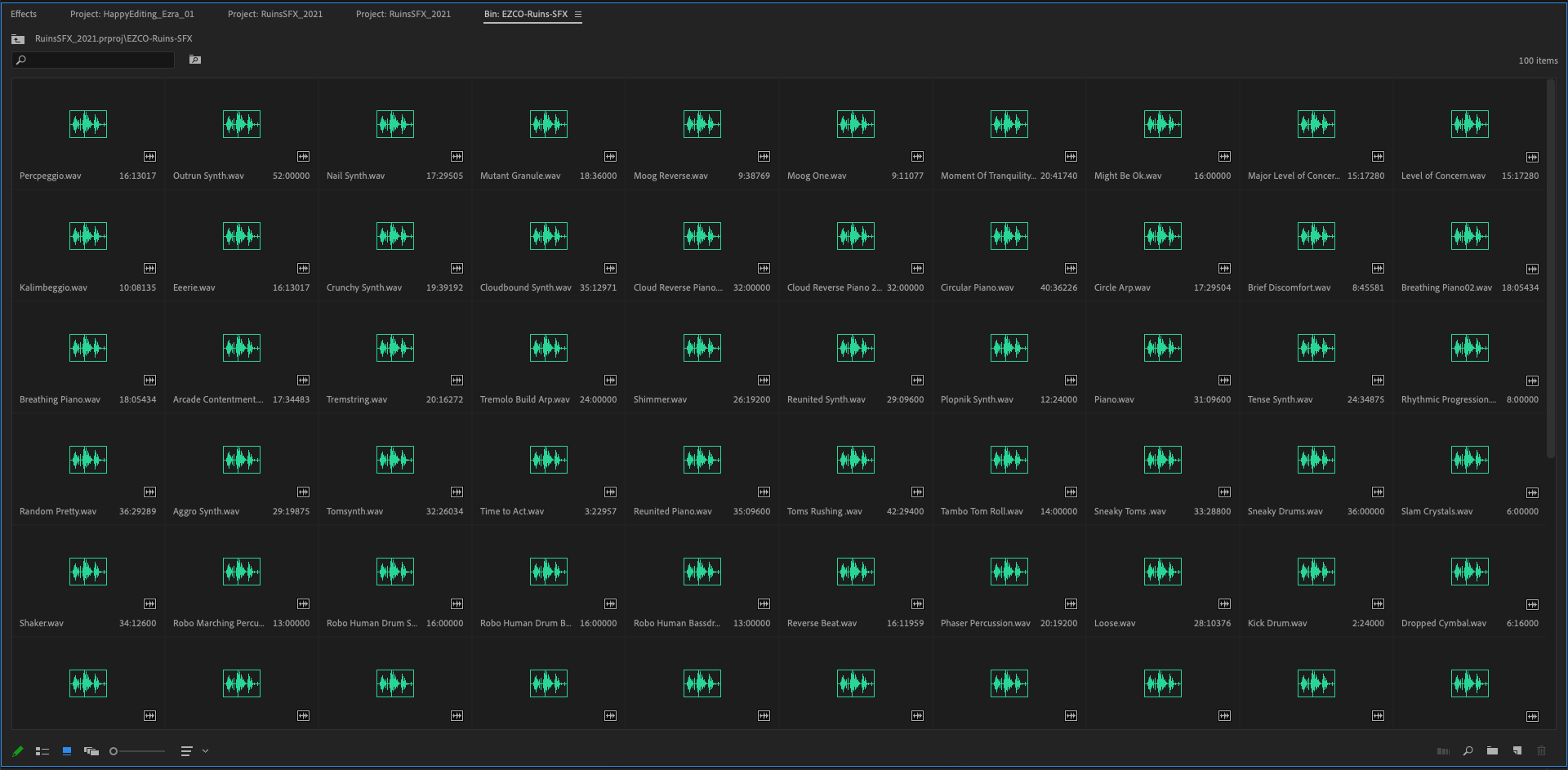
Task: Navigate up with the folder-up icon
Action: 18,39
